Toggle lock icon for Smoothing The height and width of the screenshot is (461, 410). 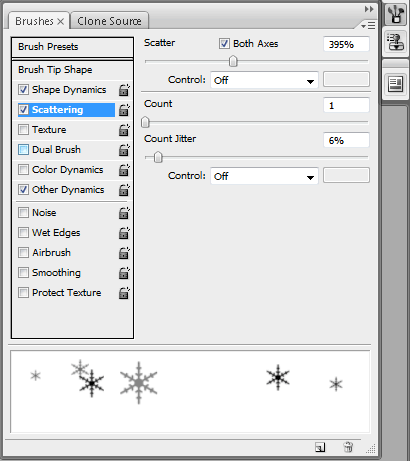coord(124,273)
